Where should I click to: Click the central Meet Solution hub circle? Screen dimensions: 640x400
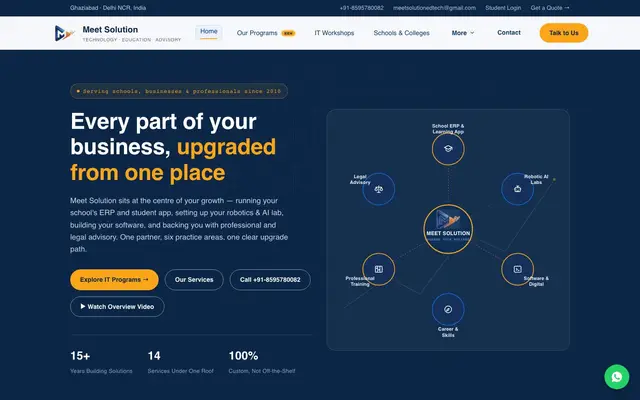point(448,229)
